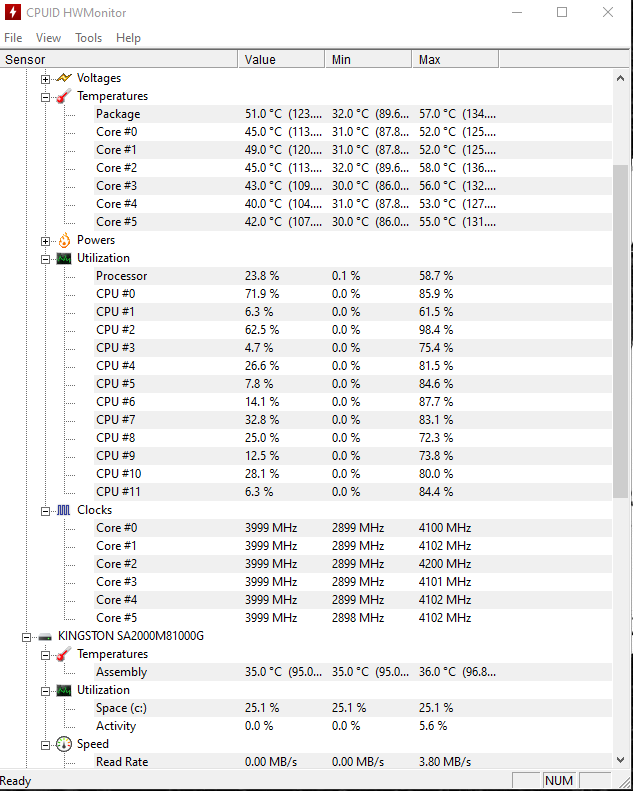Expand the Powers tree node
633x791 pixels.
[46, 241]
